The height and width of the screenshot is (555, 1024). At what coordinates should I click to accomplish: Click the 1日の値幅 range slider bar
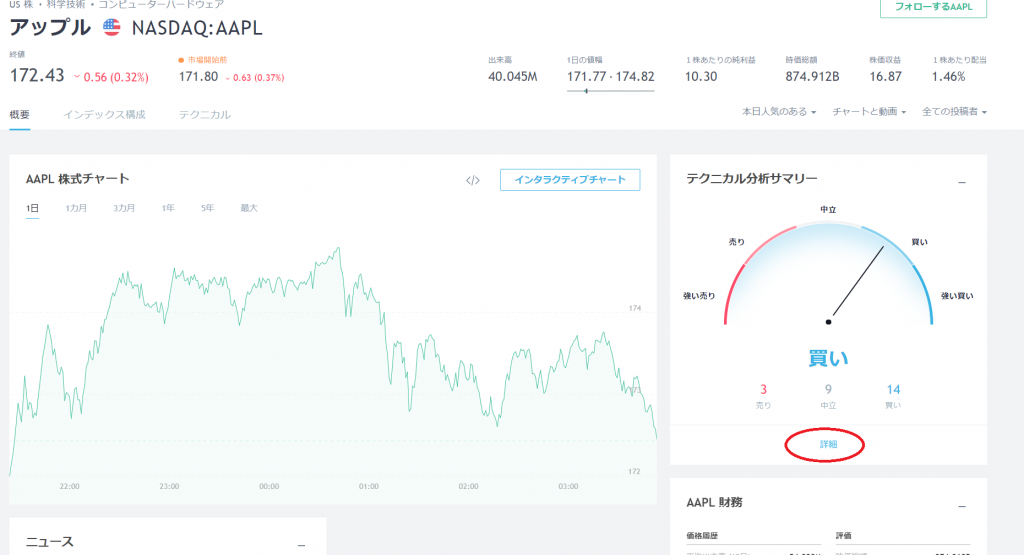pos(611,91)
